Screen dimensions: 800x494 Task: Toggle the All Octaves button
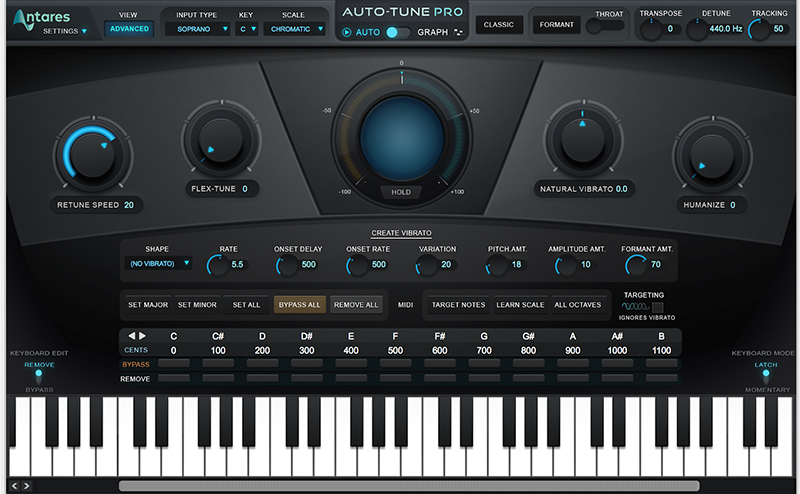coord(578,305)
